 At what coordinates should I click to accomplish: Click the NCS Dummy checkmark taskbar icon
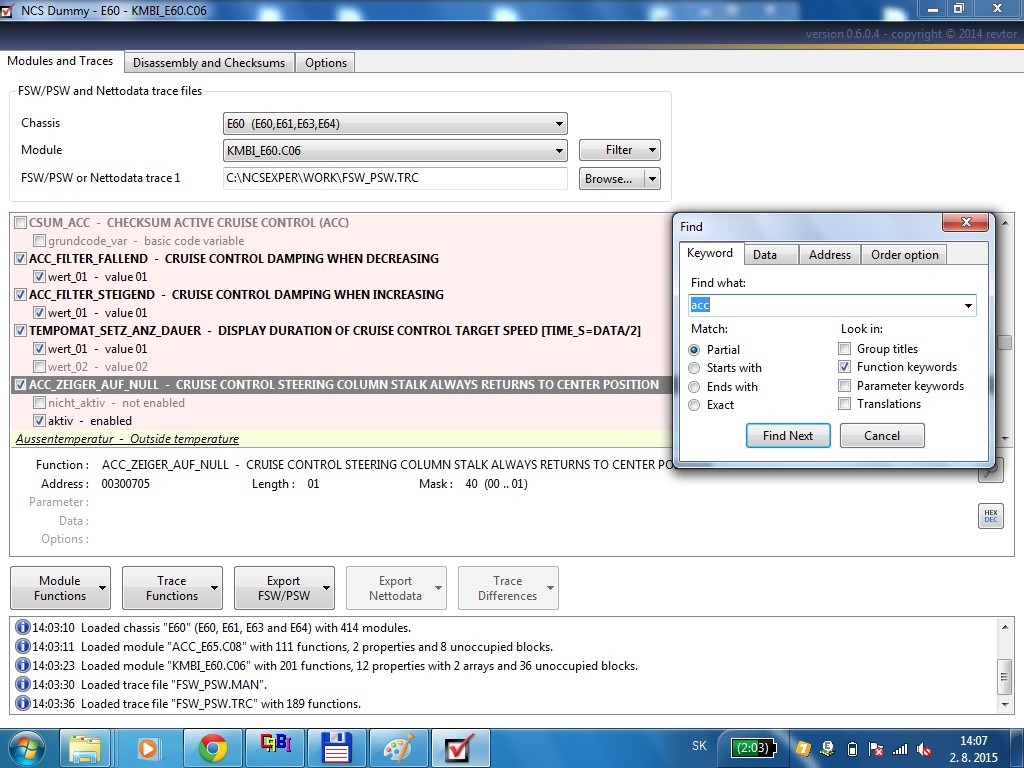point(459,747)
